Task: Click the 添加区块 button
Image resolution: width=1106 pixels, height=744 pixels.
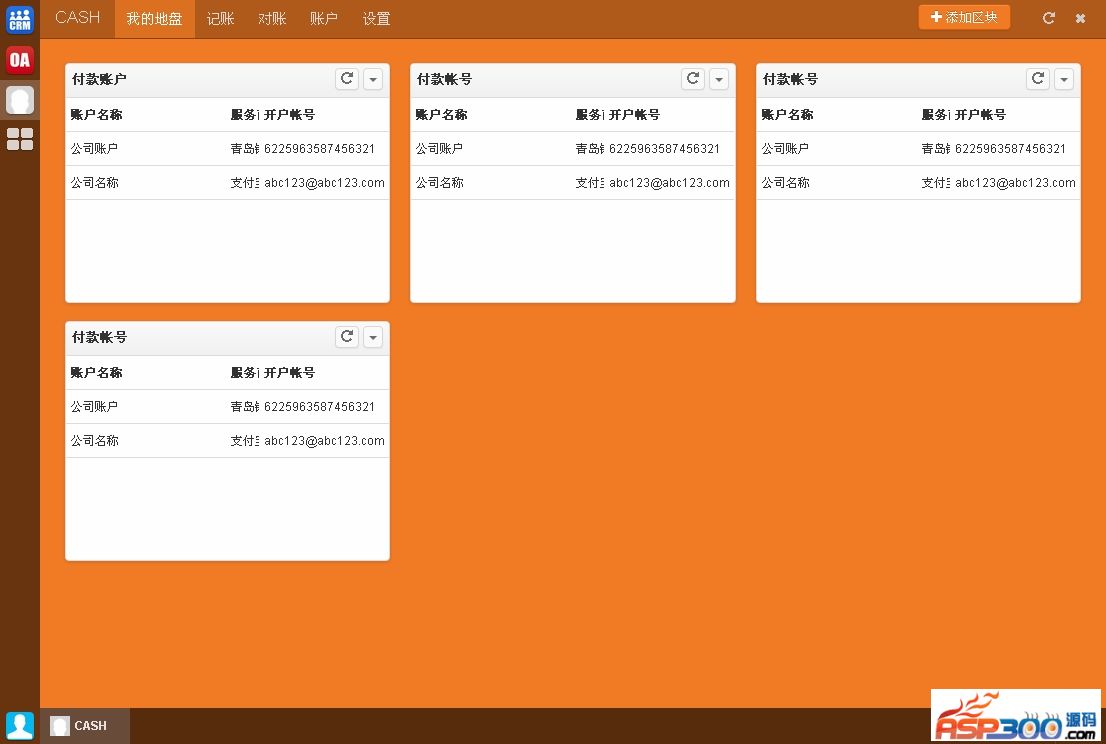Action: (964, 17)
